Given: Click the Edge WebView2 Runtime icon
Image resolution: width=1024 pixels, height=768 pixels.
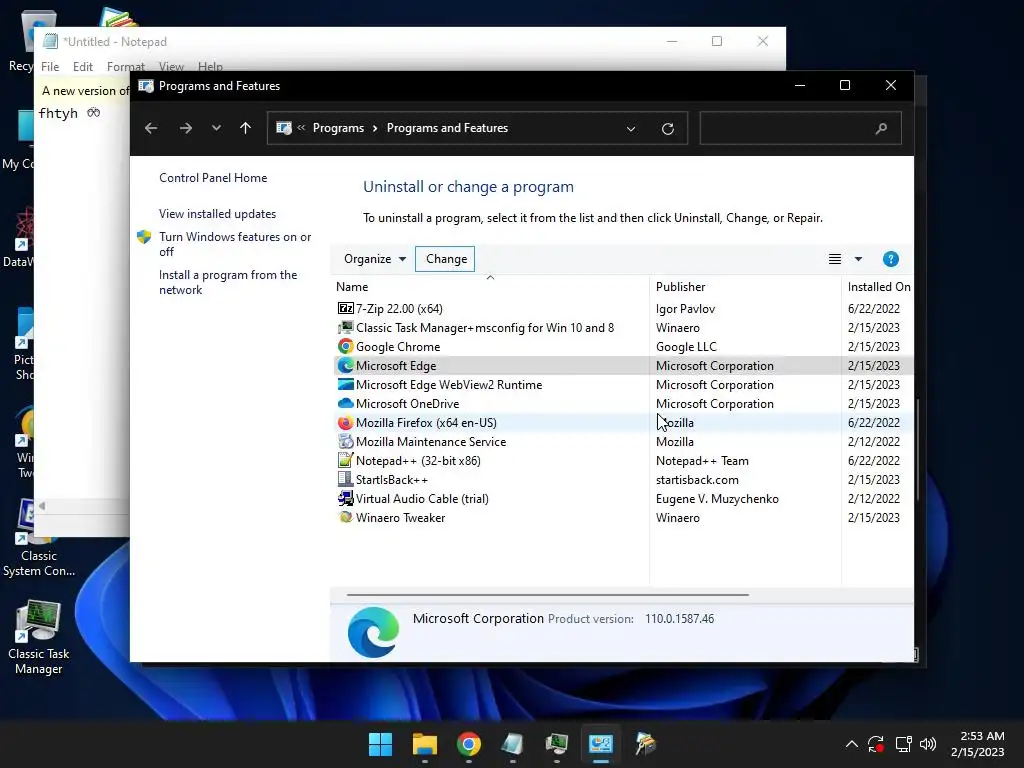Looking at the screenshot, I should coord(345,384).
